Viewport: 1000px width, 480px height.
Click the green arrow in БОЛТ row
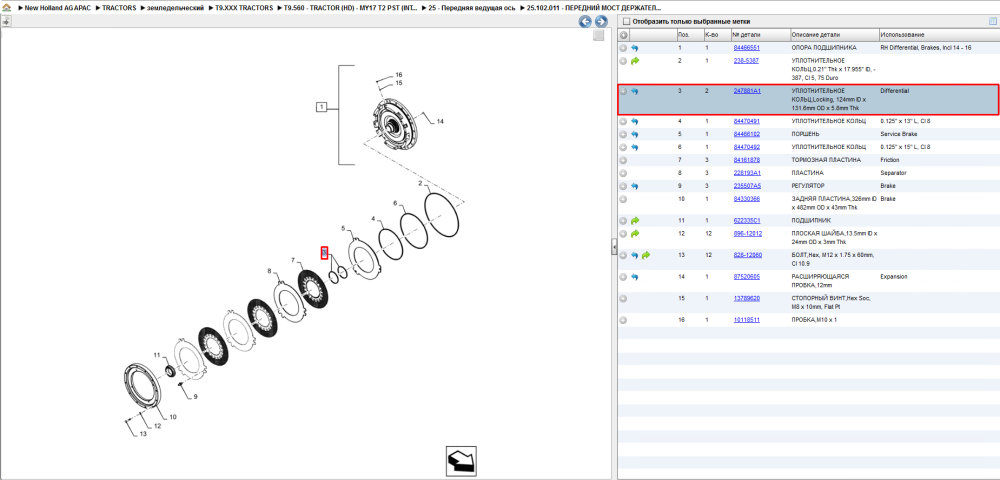(646, 255)
